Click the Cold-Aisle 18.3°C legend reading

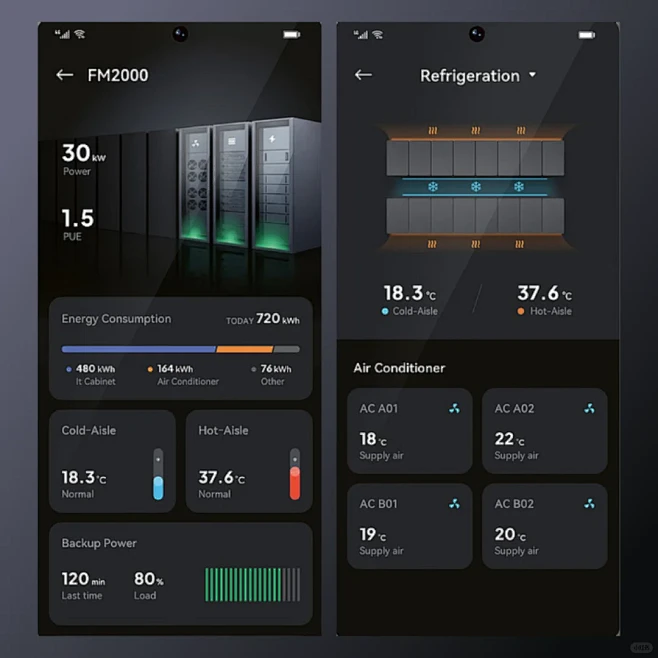point(410,300)
